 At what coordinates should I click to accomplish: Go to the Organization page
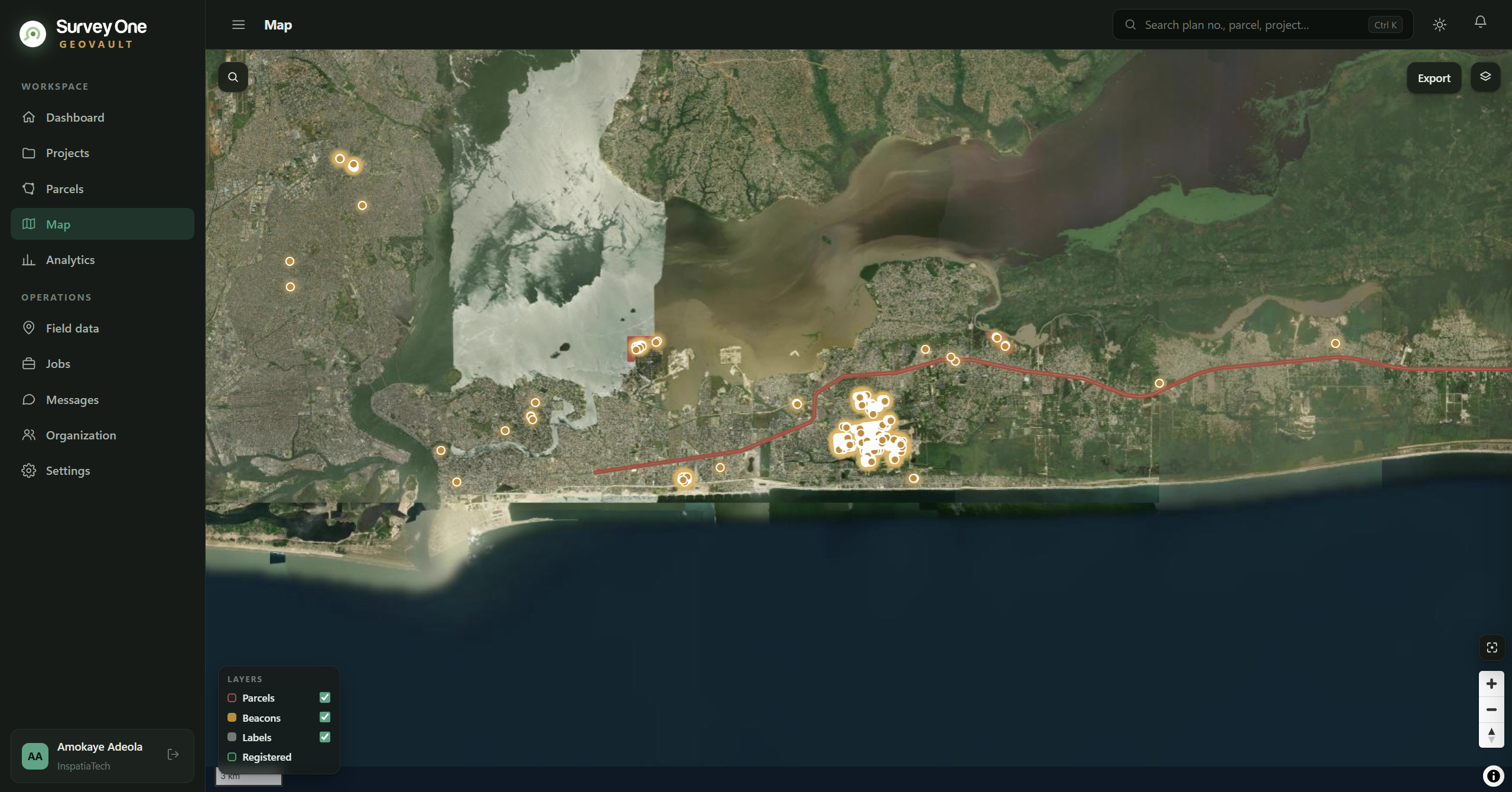(102, 435)
